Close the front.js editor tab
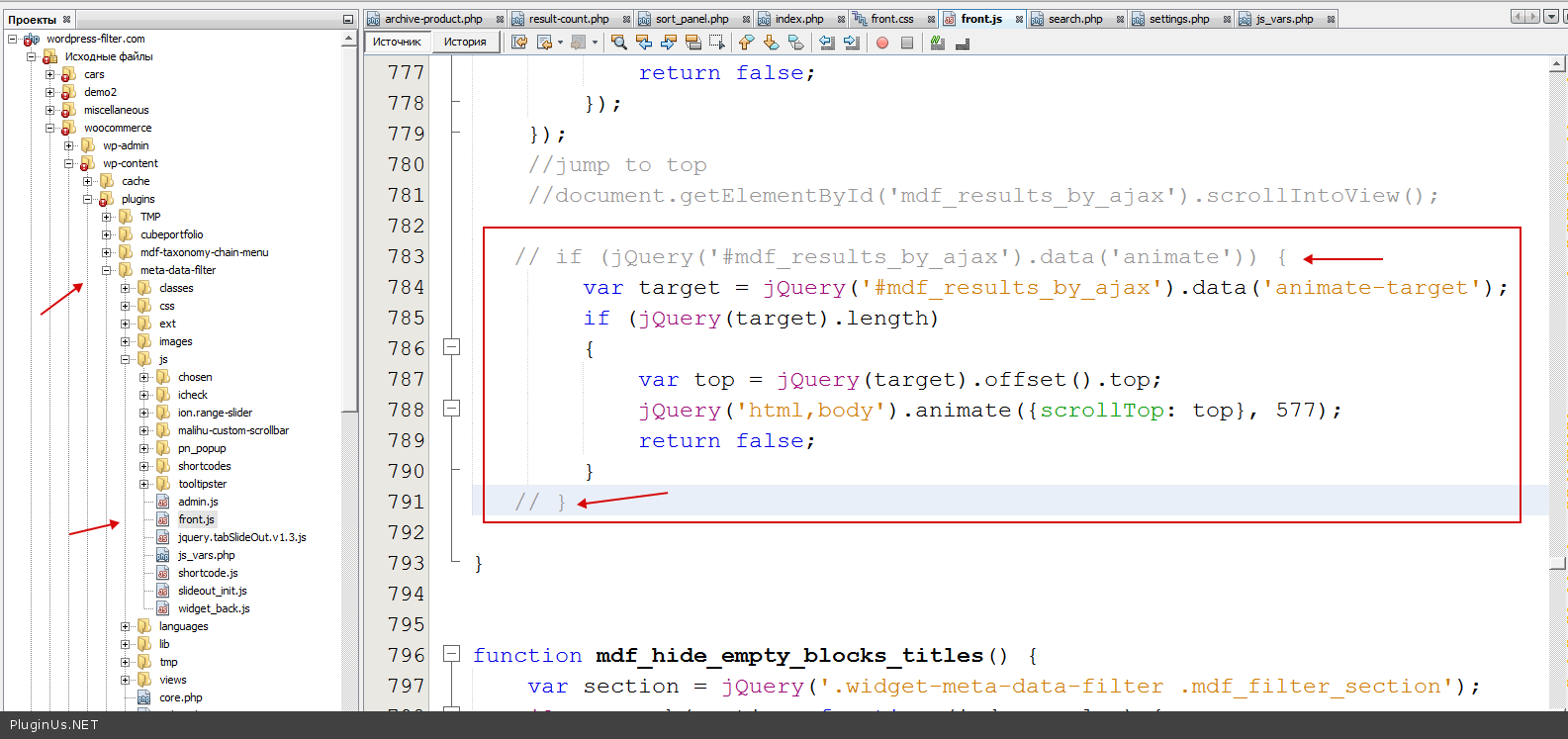Image resolution: width=1568 pixels, height=739 pixels. [1019, 19]
